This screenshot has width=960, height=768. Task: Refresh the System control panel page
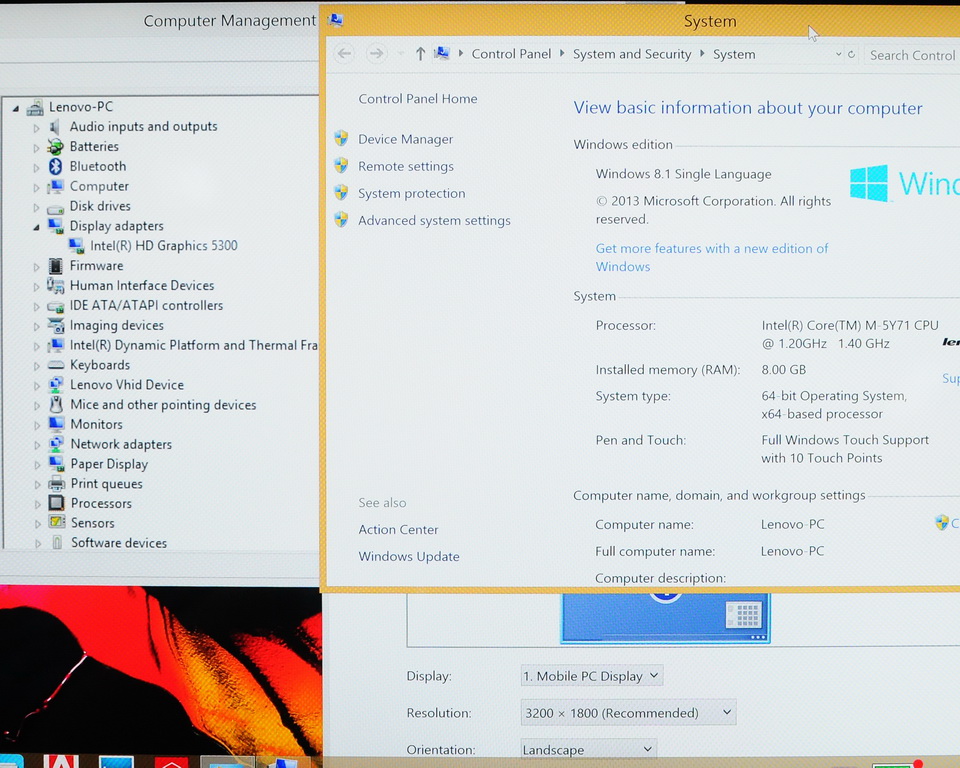[x=851, y=55]
